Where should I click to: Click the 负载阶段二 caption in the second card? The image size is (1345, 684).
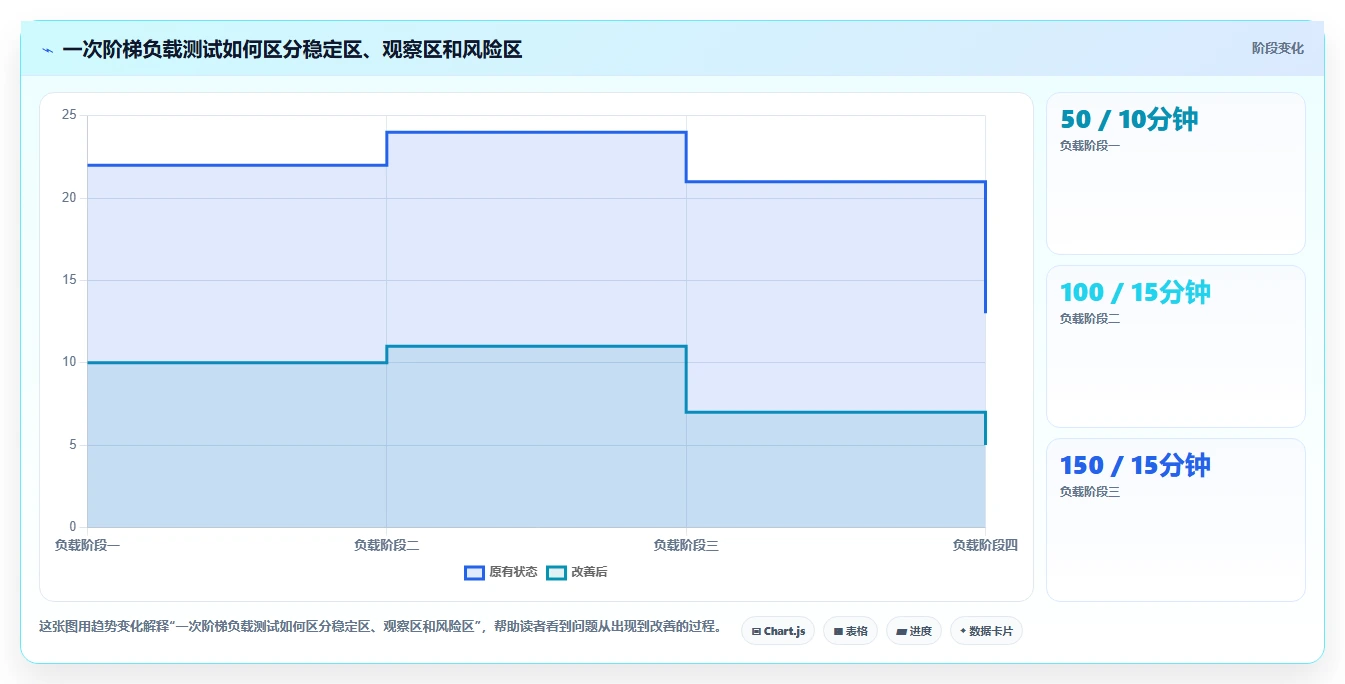1090,319
